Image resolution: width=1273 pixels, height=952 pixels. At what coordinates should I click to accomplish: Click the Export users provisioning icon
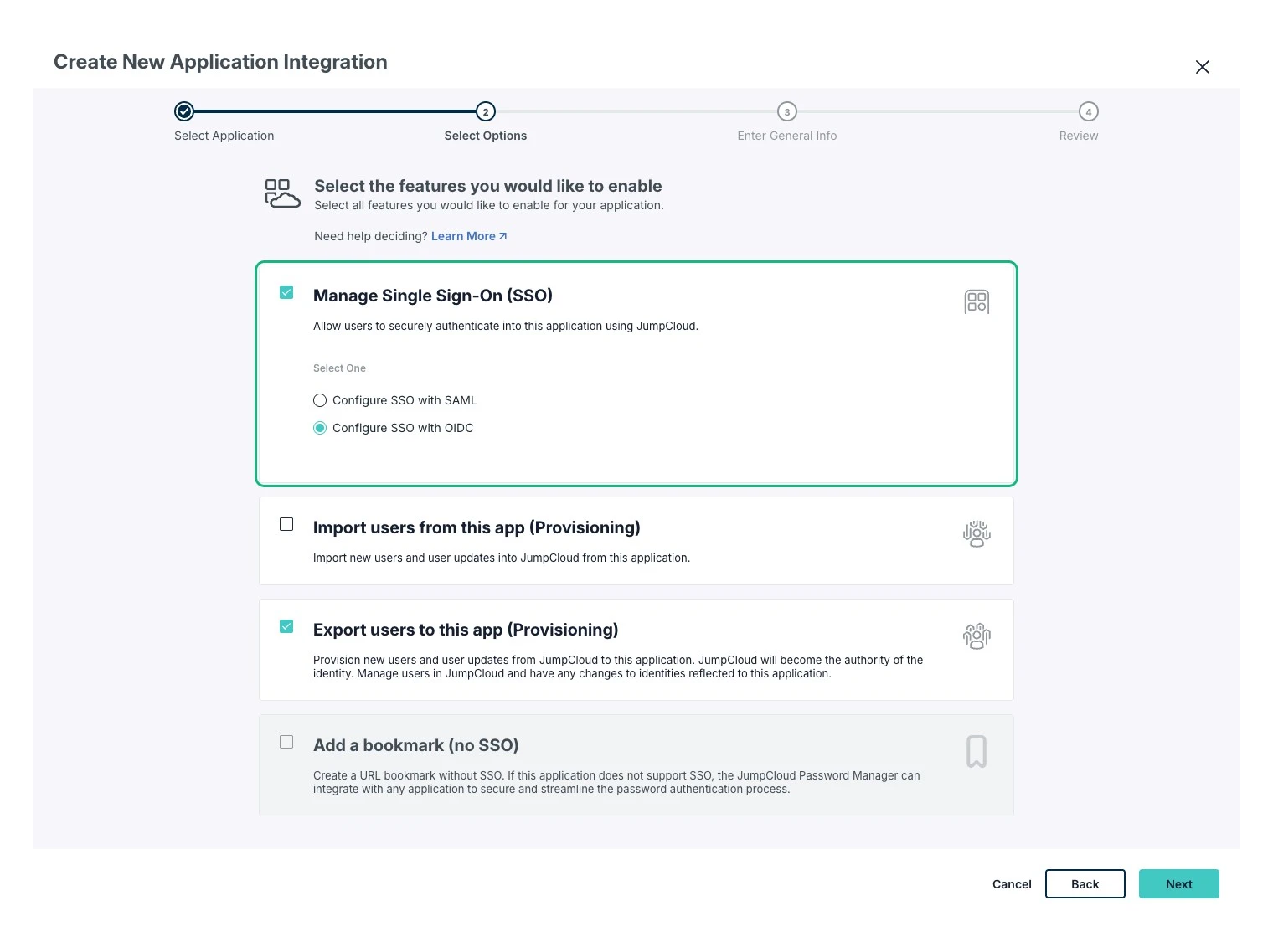[977, 636]
